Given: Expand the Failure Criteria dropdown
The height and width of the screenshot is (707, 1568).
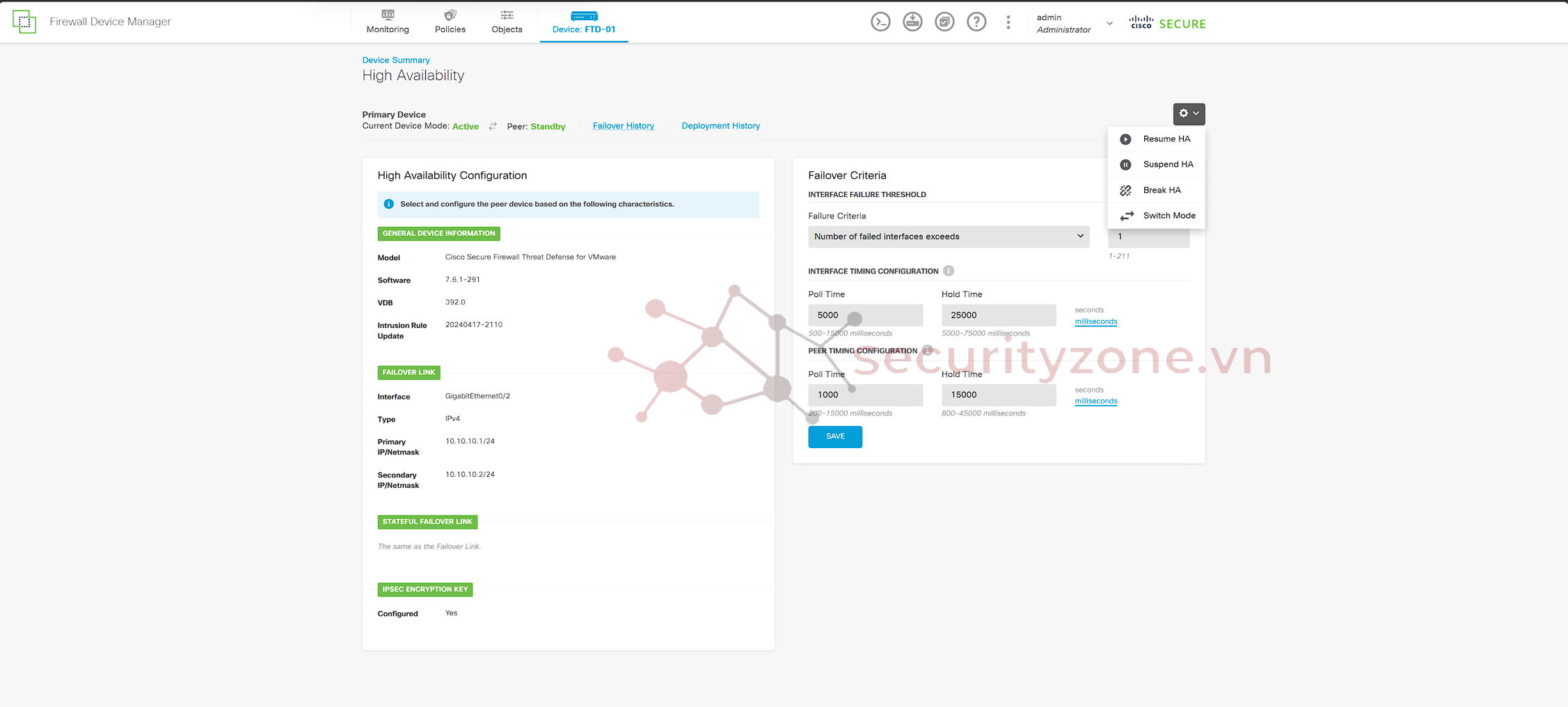Looking at the screenshot, I should pos(948,237).
